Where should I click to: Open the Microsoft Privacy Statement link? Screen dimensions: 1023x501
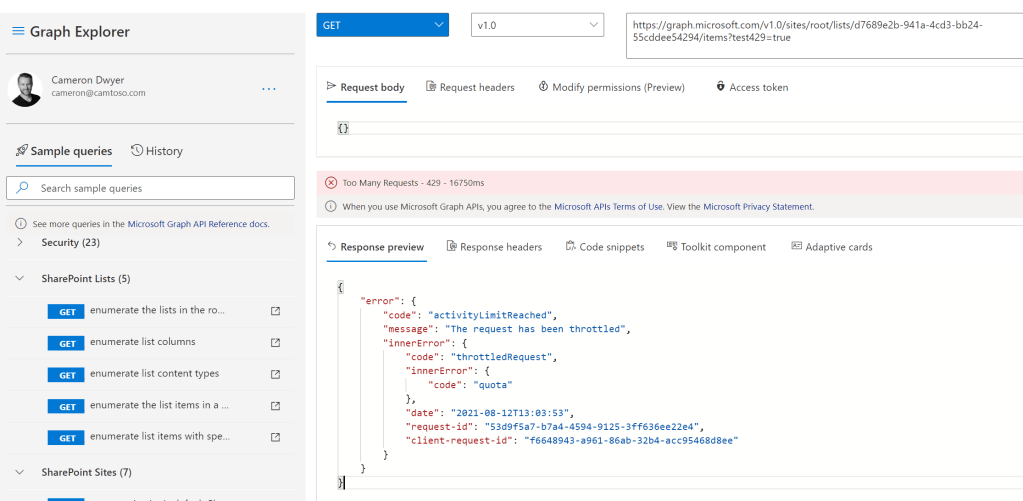click(758, 207)
